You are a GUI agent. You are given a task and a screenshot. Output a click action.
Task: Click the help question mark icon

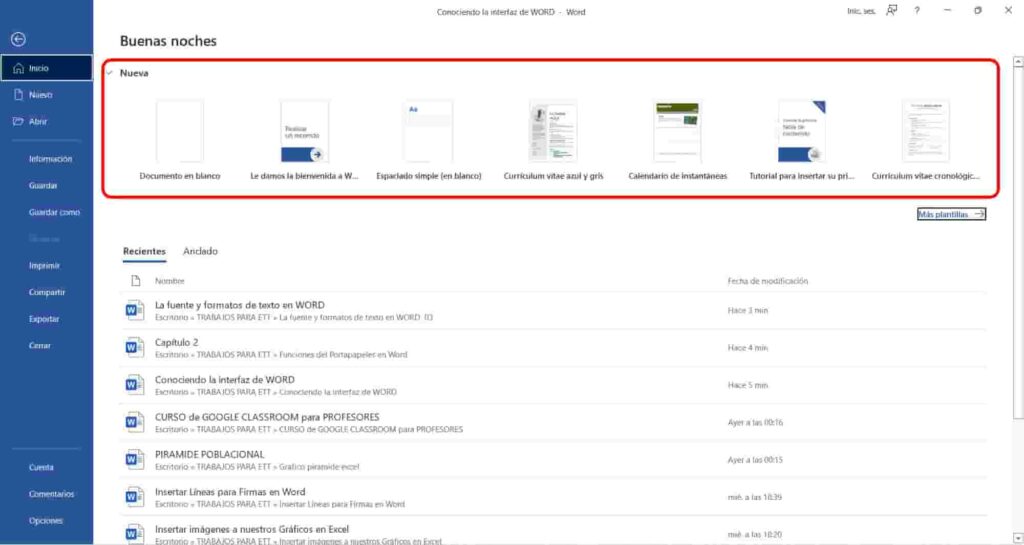point(916,11)
